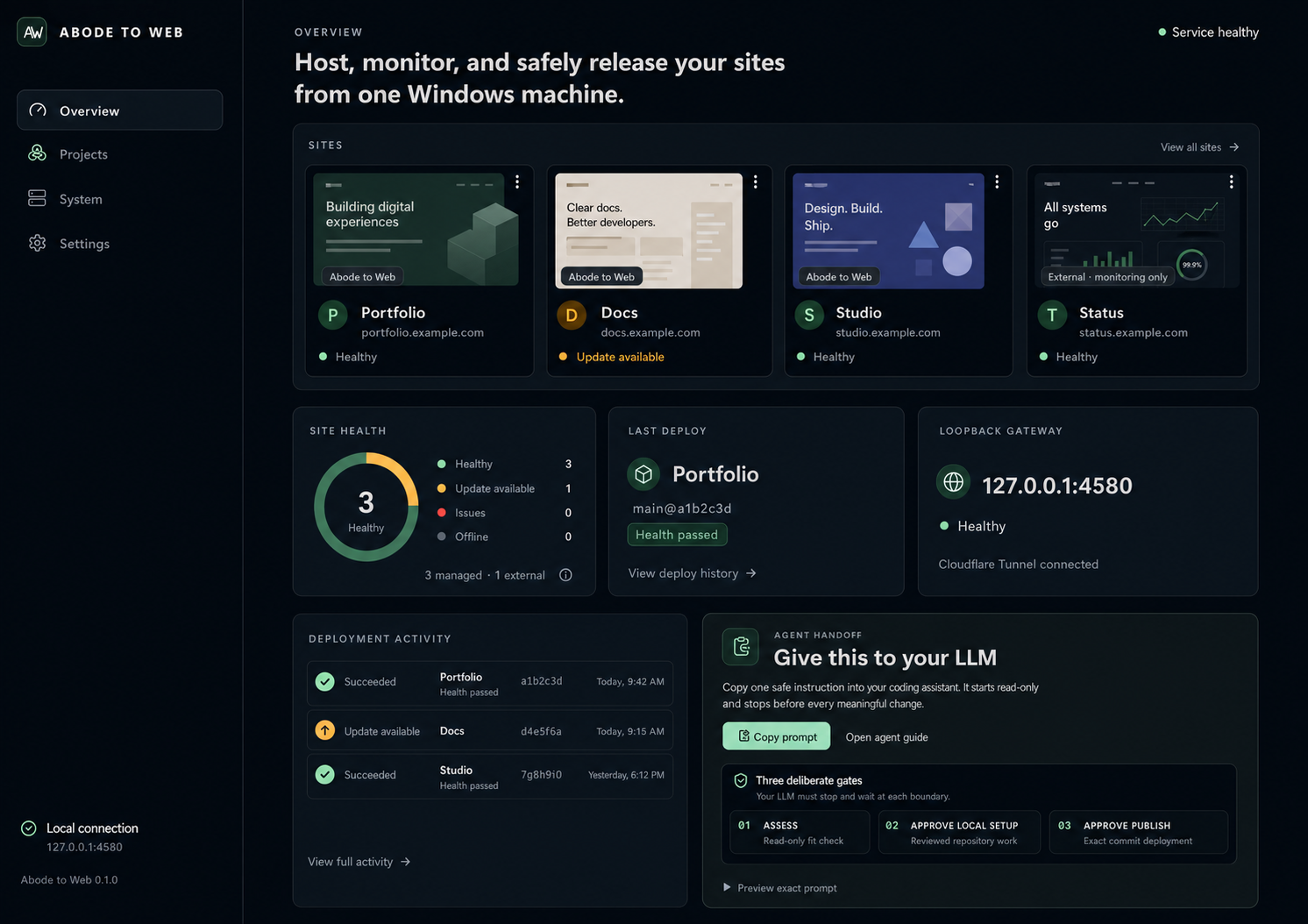
Task: Click the Health passed badge in Last Deploy
Action: (677, 535)
